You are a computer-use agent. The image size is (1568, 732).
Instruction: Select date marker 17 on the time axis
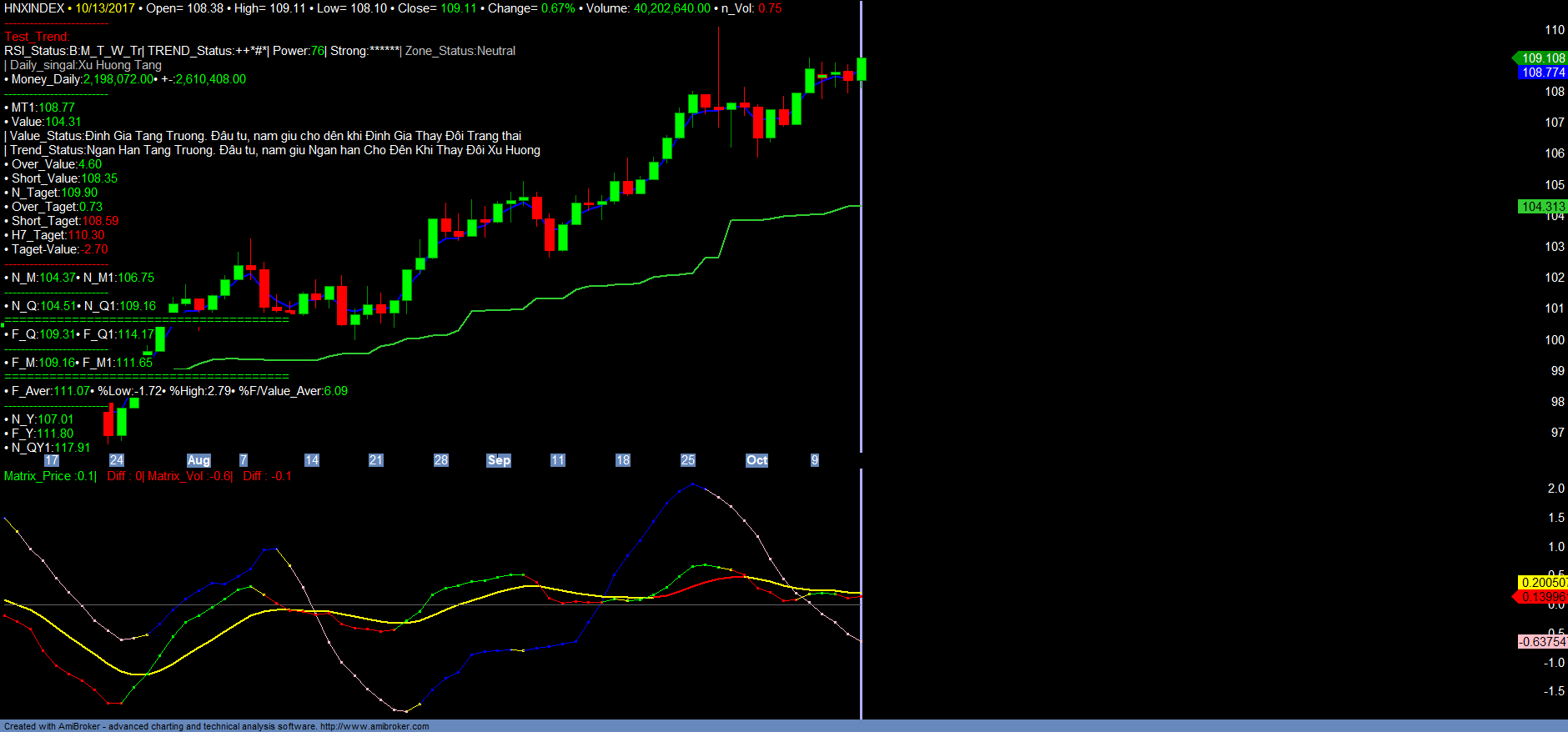click(52, 460)
